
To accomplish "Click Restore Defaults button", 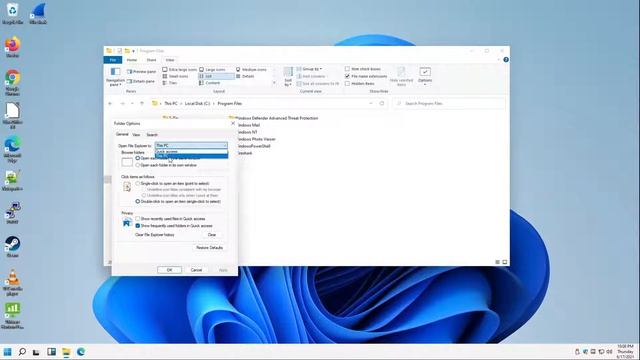I will click(x=209, y=248).
